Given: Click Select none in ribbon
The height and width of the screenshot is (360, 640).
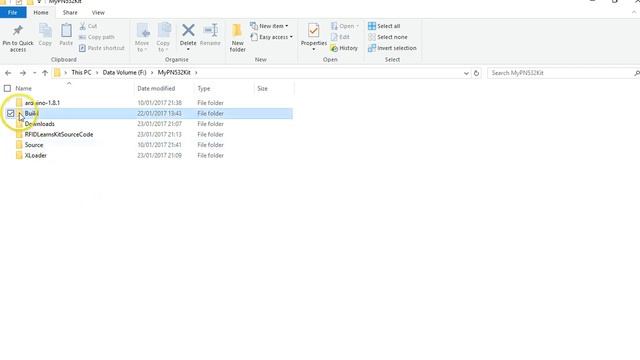Looking at the screenshot, I should (388, 37).
